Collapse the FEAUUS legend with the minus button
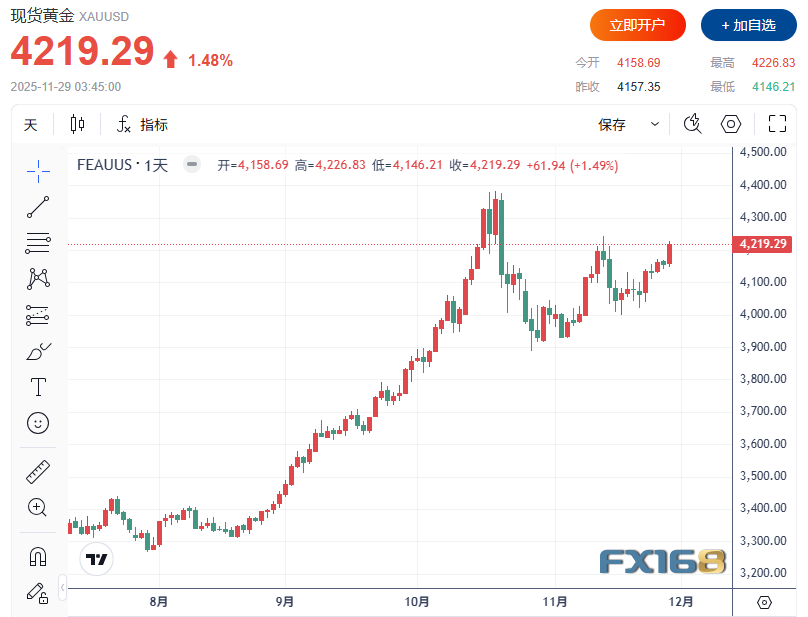Viewport: 808px width, 617px height. (192, 165)
